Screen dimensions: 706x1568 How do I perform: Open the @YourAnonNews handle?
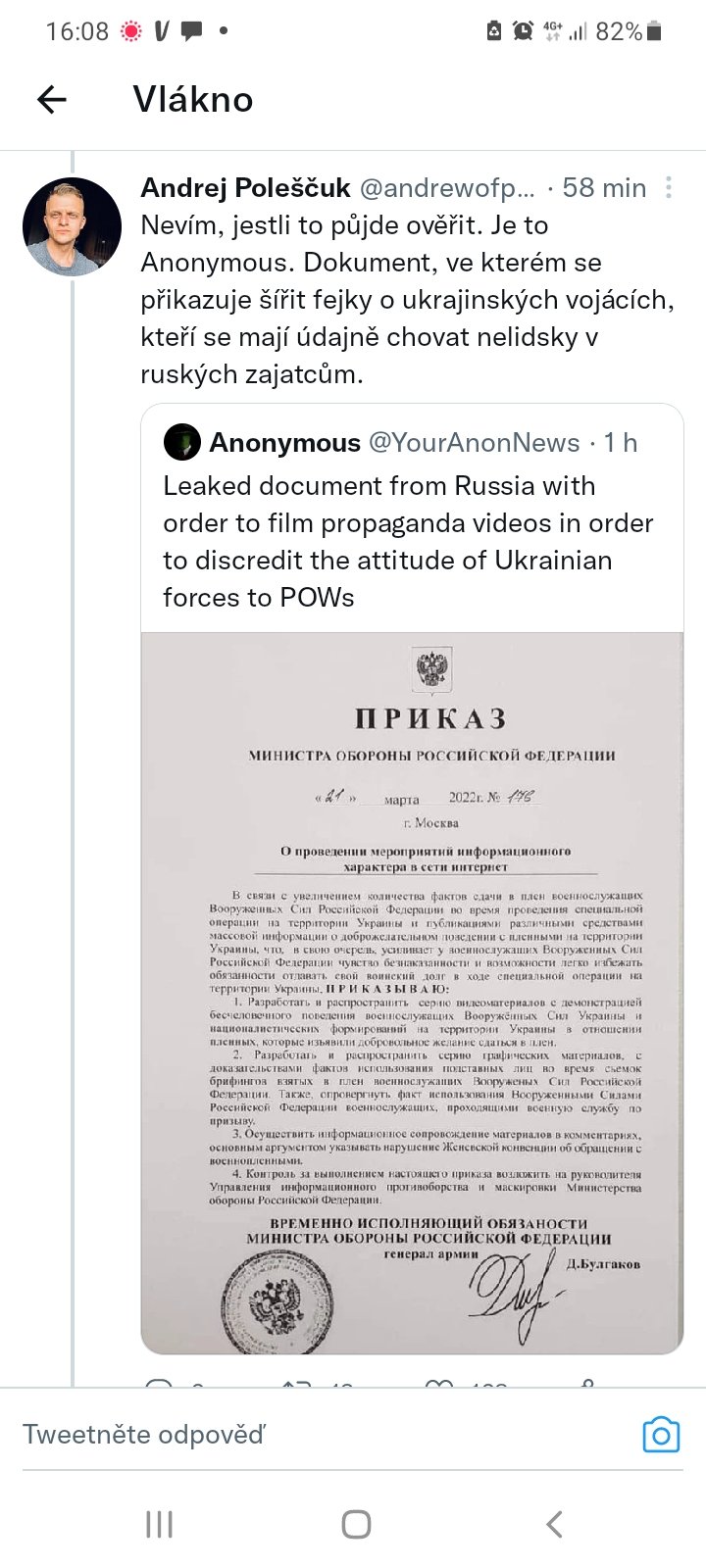coord(474,443)
